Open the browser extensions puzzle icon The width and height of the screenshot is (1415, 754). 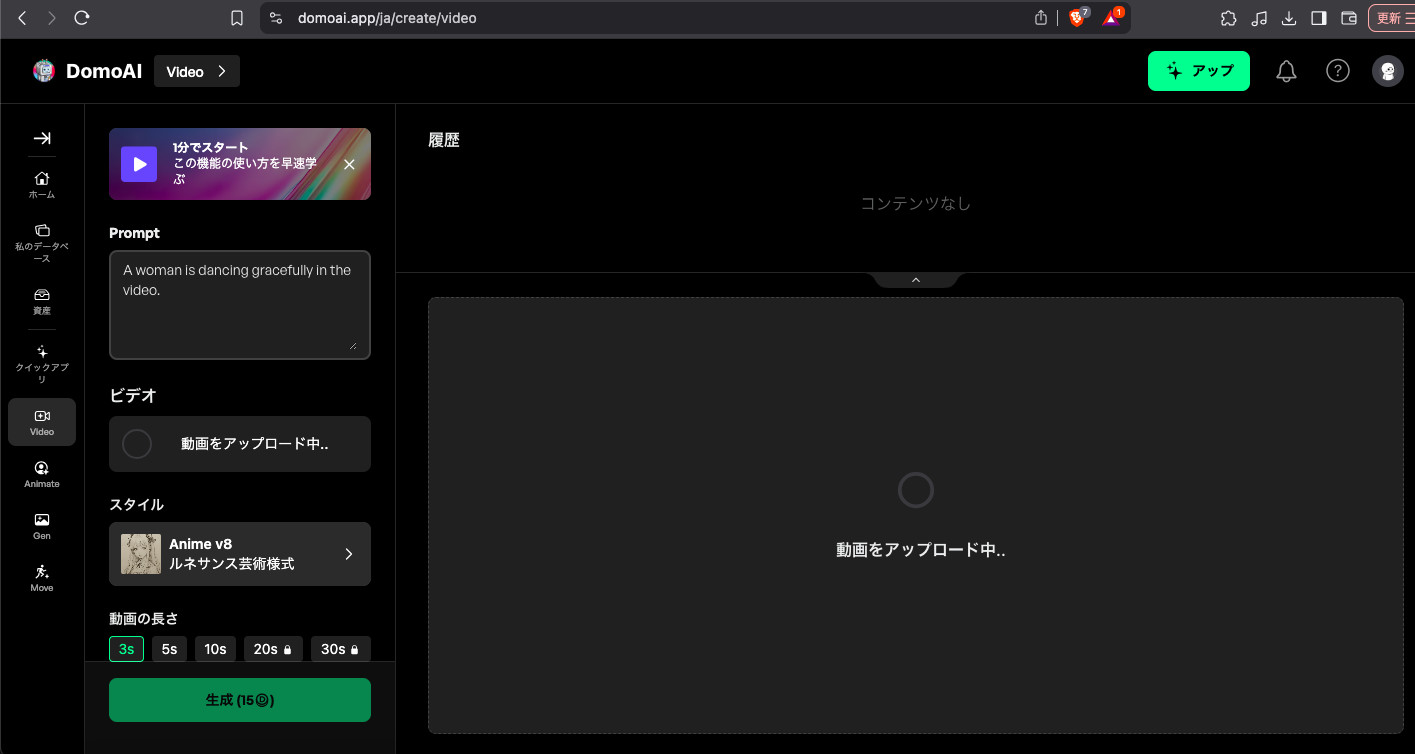click(x=1229, y=18)
